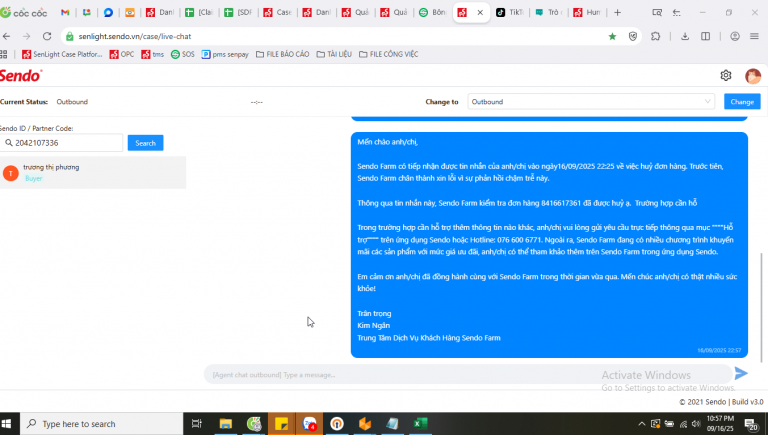Open the volume control in tray
768x435 pixels.
click(x=696, y=424)
